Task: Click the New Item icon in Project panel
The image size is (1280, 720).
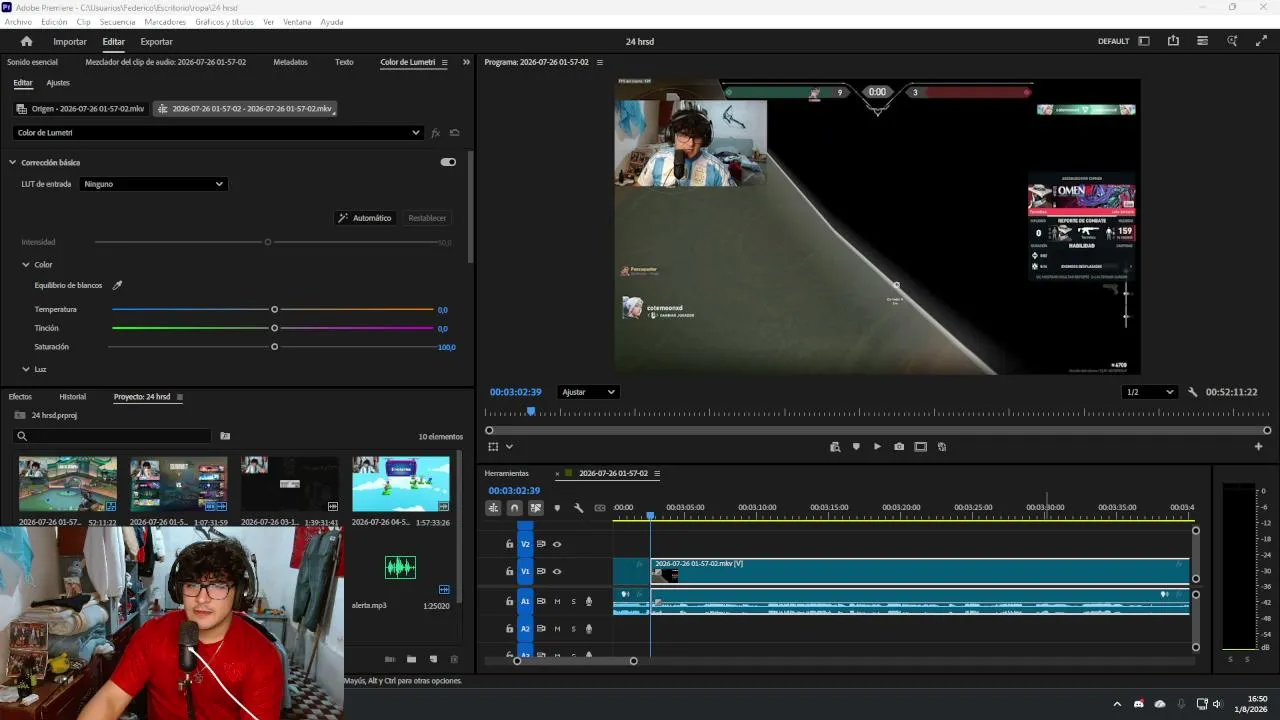Action: coord(433,659)
